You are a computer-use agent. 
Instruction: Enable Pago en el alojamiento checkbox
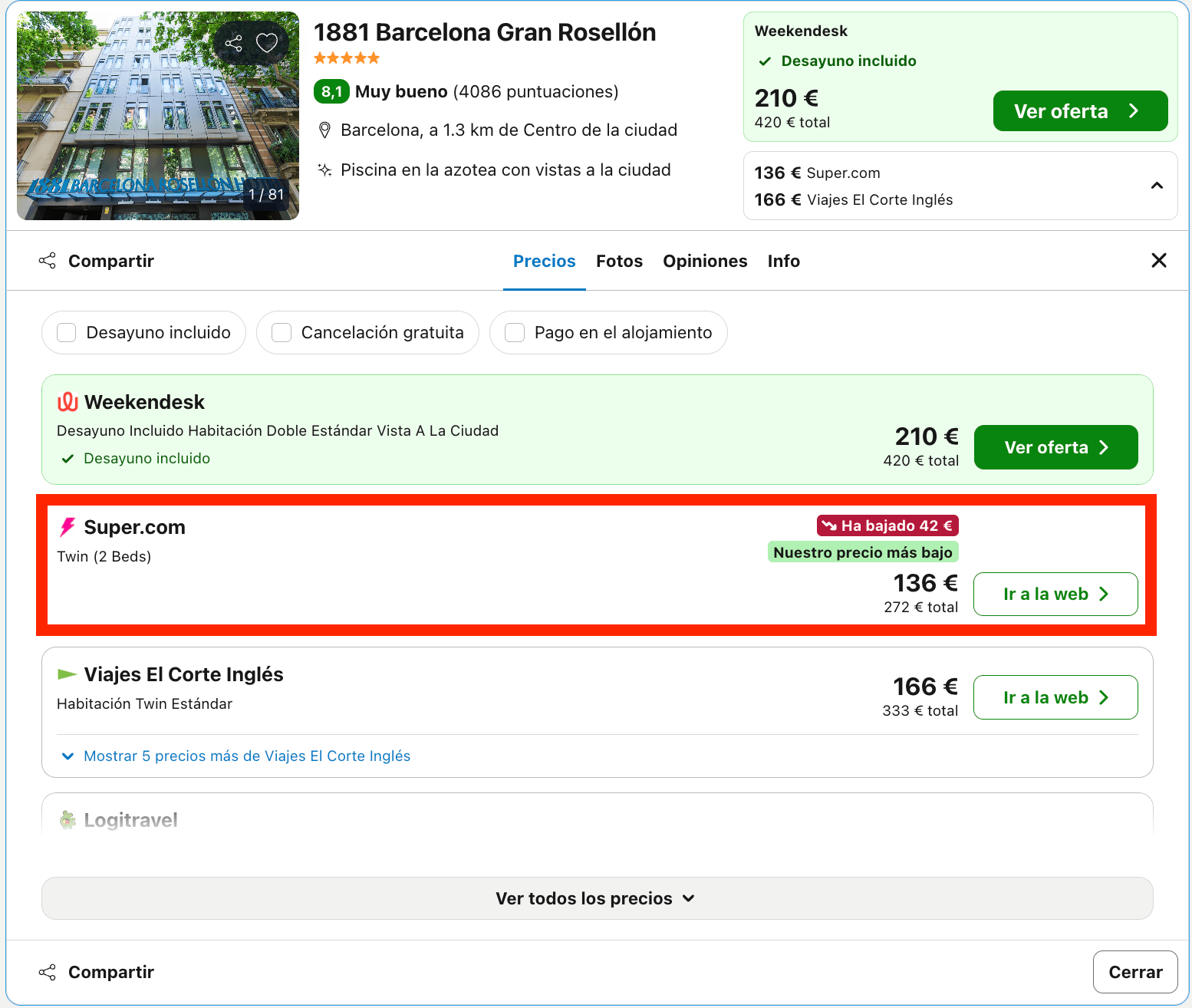[x=515, y=333]
